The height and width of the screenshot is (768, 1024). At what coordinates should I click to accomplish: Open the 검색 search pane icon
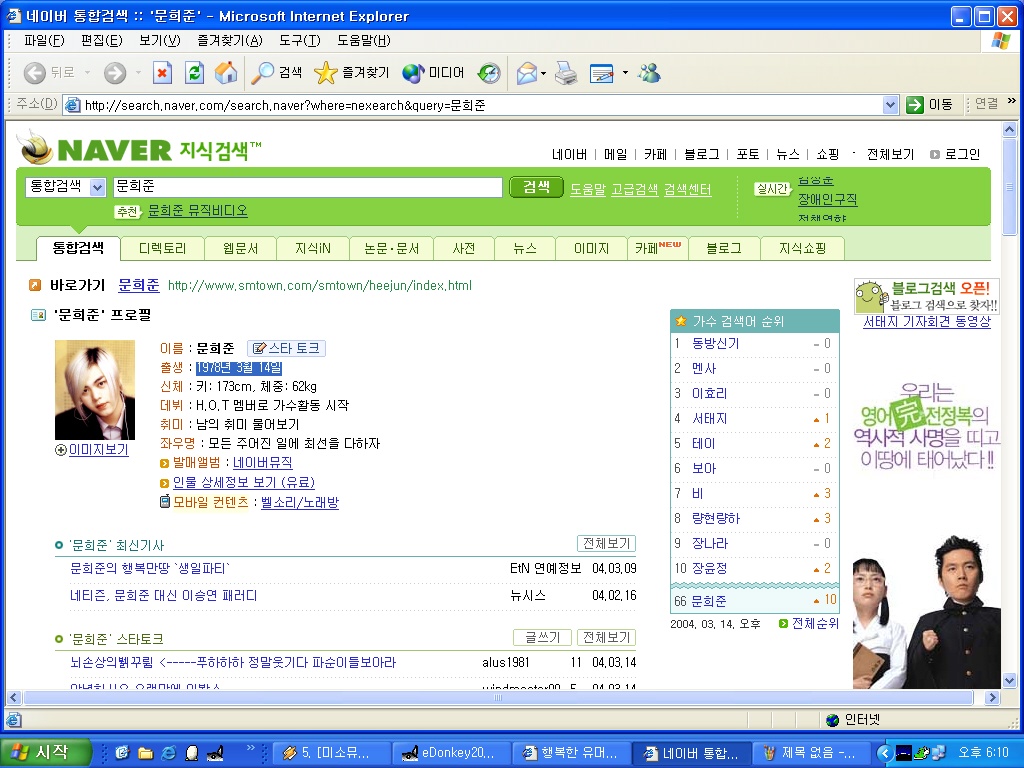[277, 72]
